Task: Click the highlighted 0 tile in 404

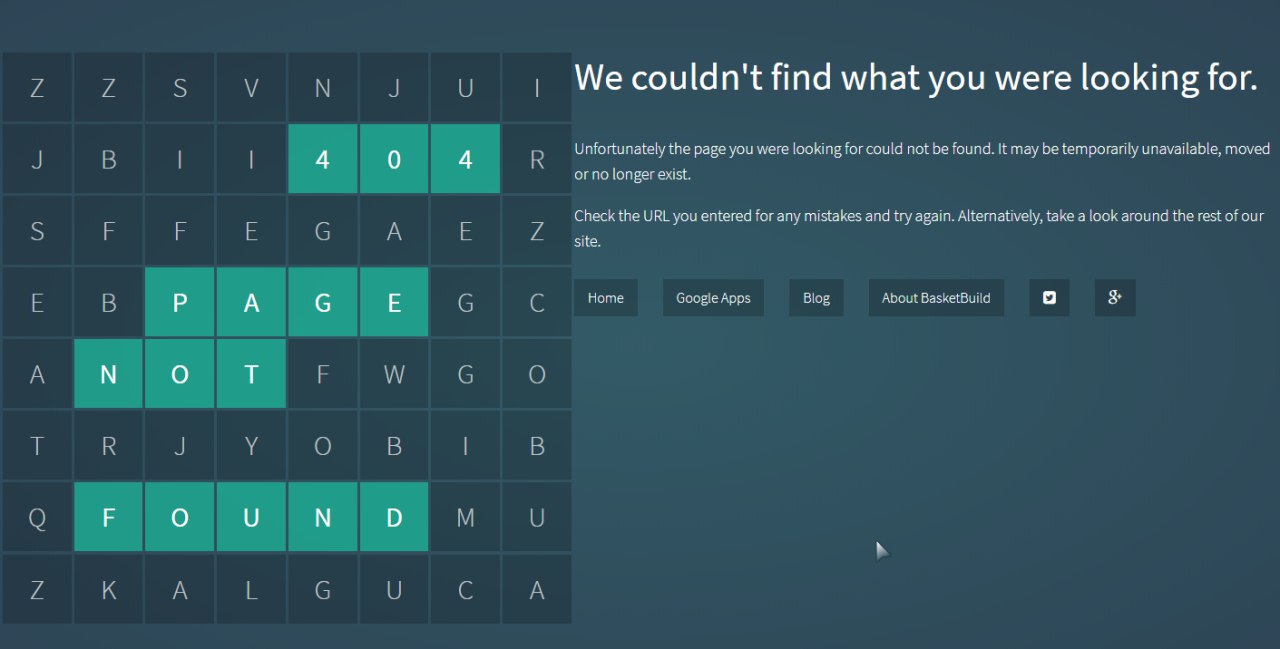Action: pyautogui.click(x=394, y=159)
